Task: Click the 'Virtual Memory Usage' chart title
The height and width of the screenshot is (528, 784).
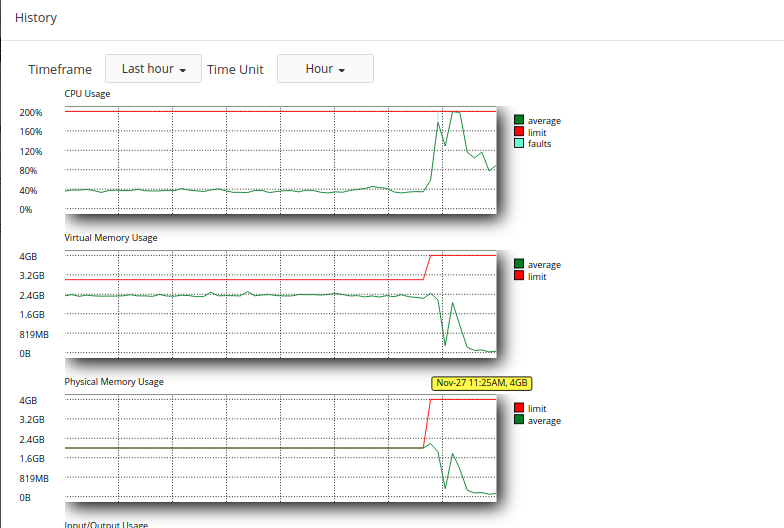Action: point(110,238)
